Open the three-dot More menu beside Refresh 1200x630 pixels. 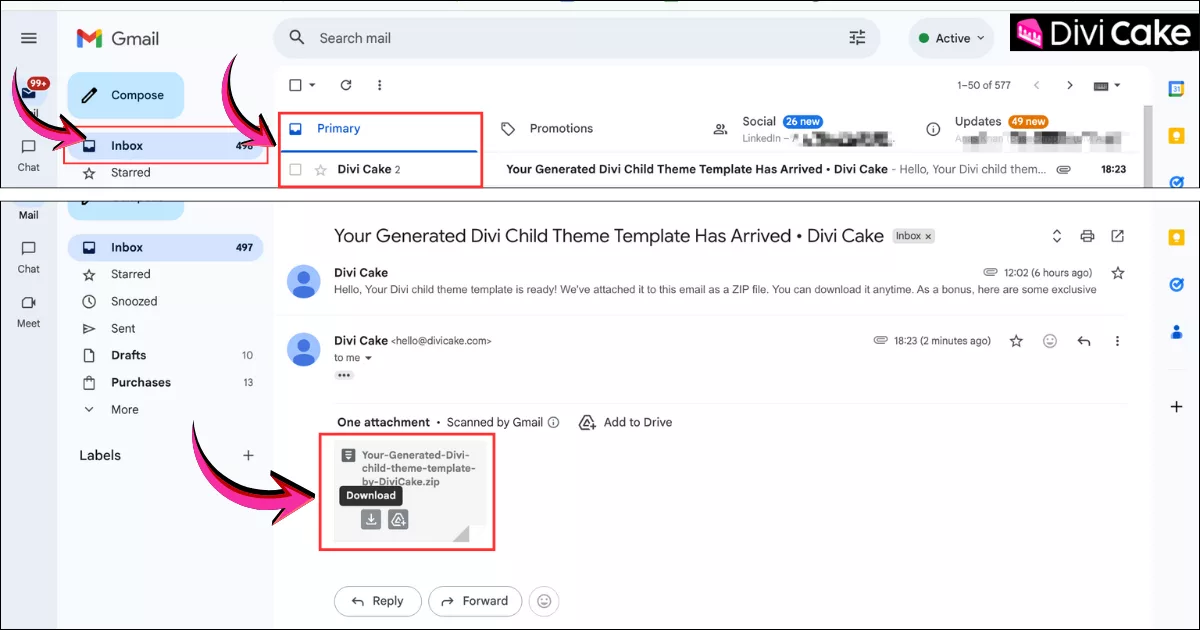pos(379,85)
